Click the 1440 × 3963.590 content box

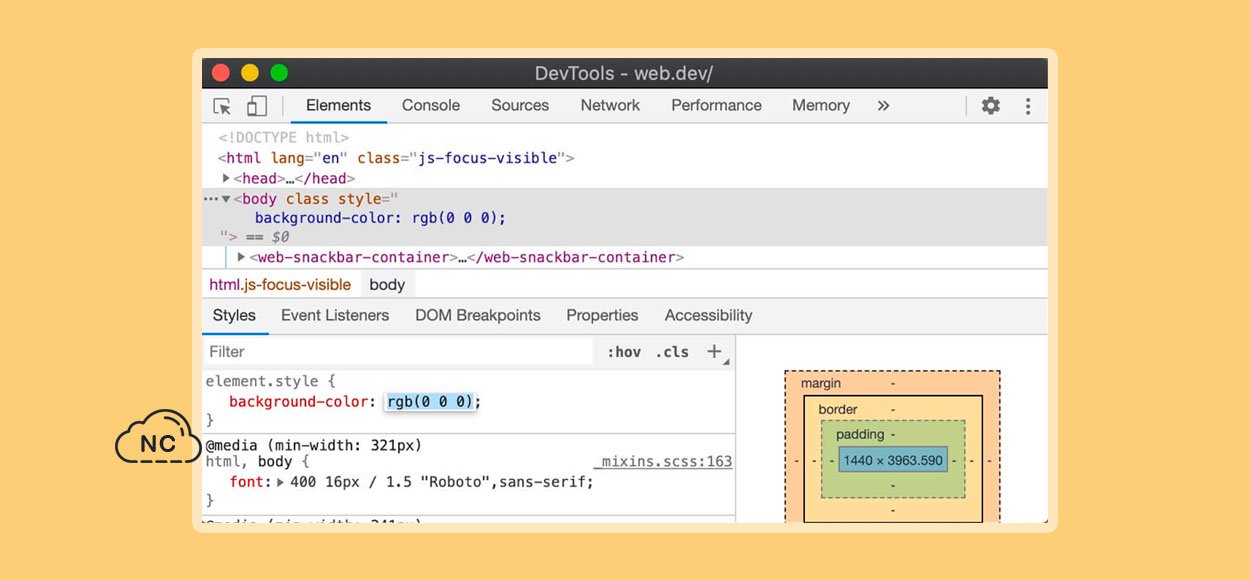[x=893, y=460]
